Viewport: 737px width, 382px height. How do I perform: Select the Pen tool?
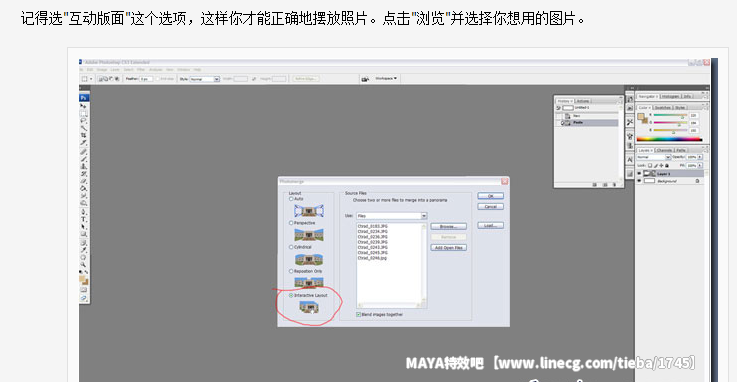84,212
